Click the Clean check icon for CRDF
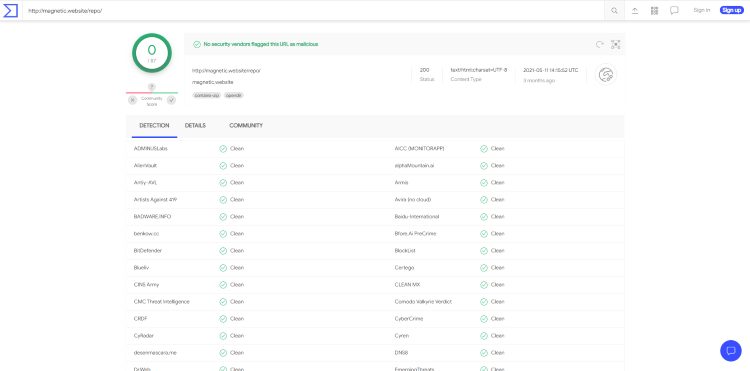This screenshot has width=750, height=371. (x=223, y=318)
